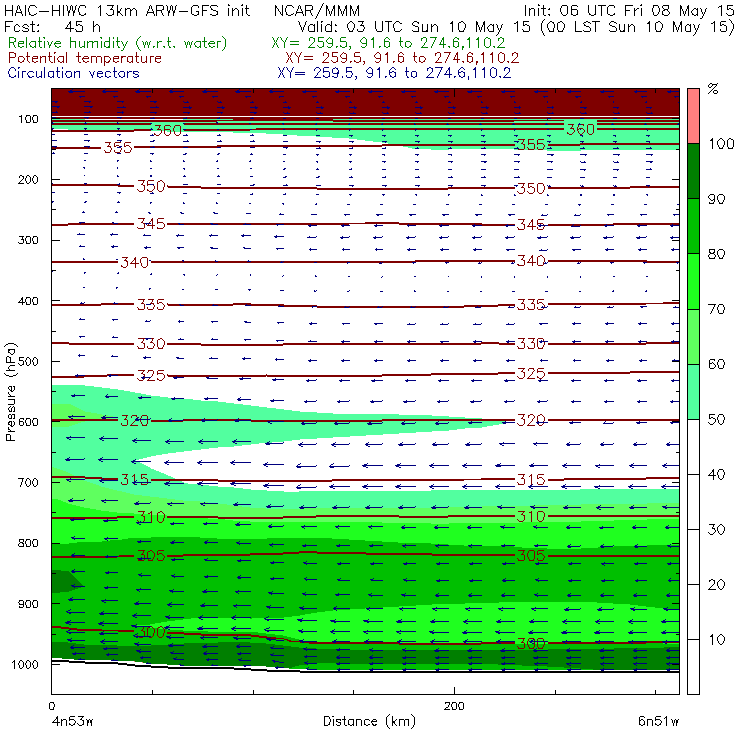The height and width of the screenshot is (740, 740).
Task: Click the 'NCAR/MMM' header text
Action: tap(317, 11)
